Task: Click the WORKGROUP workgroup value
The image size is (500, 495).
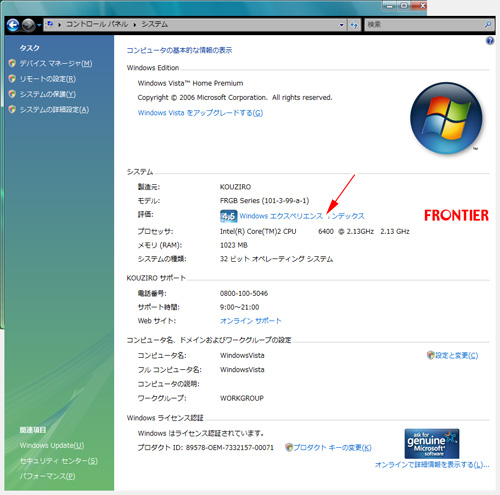Action: pyautogui.click(x=242, y=398)
